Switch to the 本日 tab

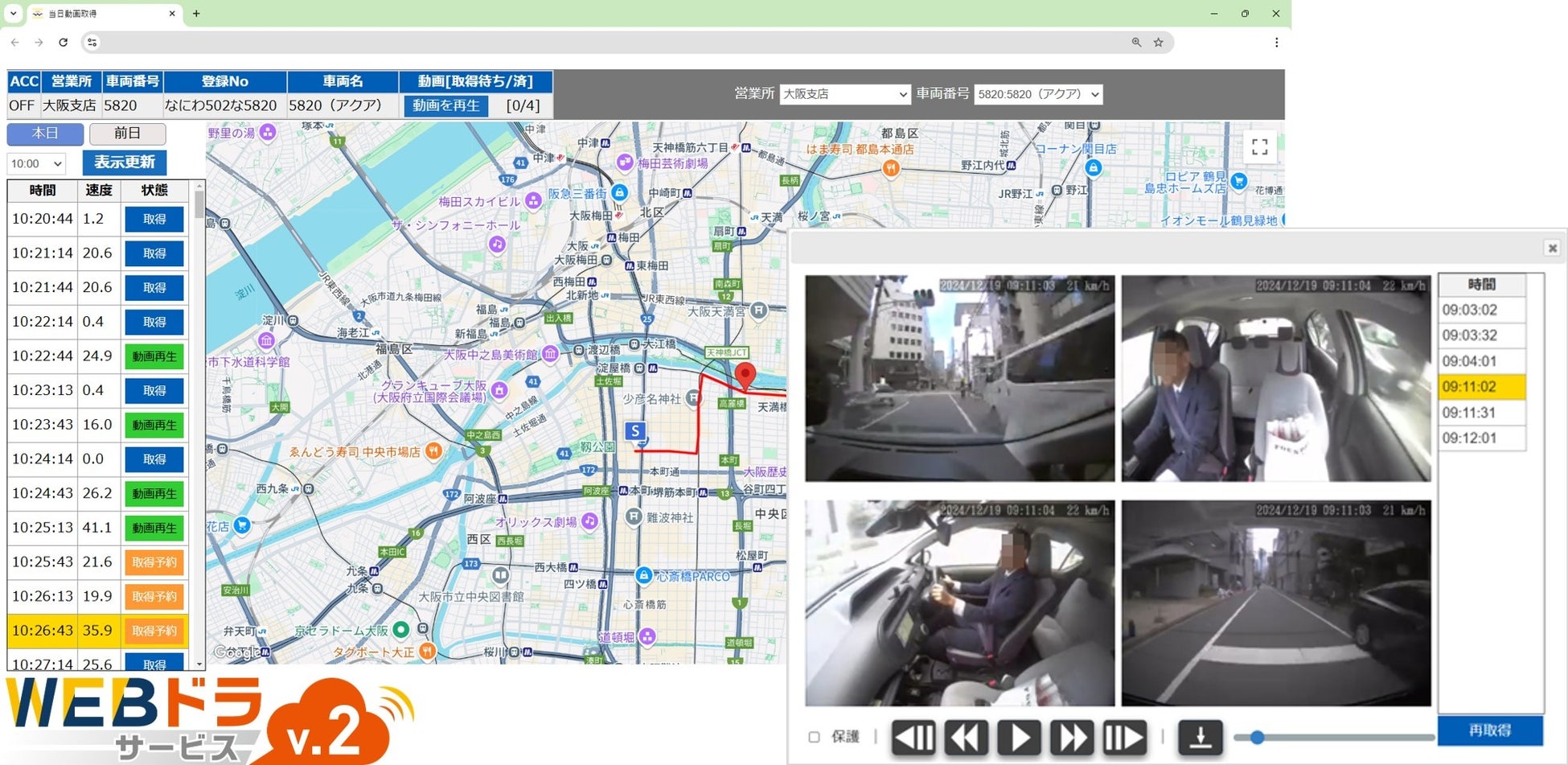[x=45, y=134]
